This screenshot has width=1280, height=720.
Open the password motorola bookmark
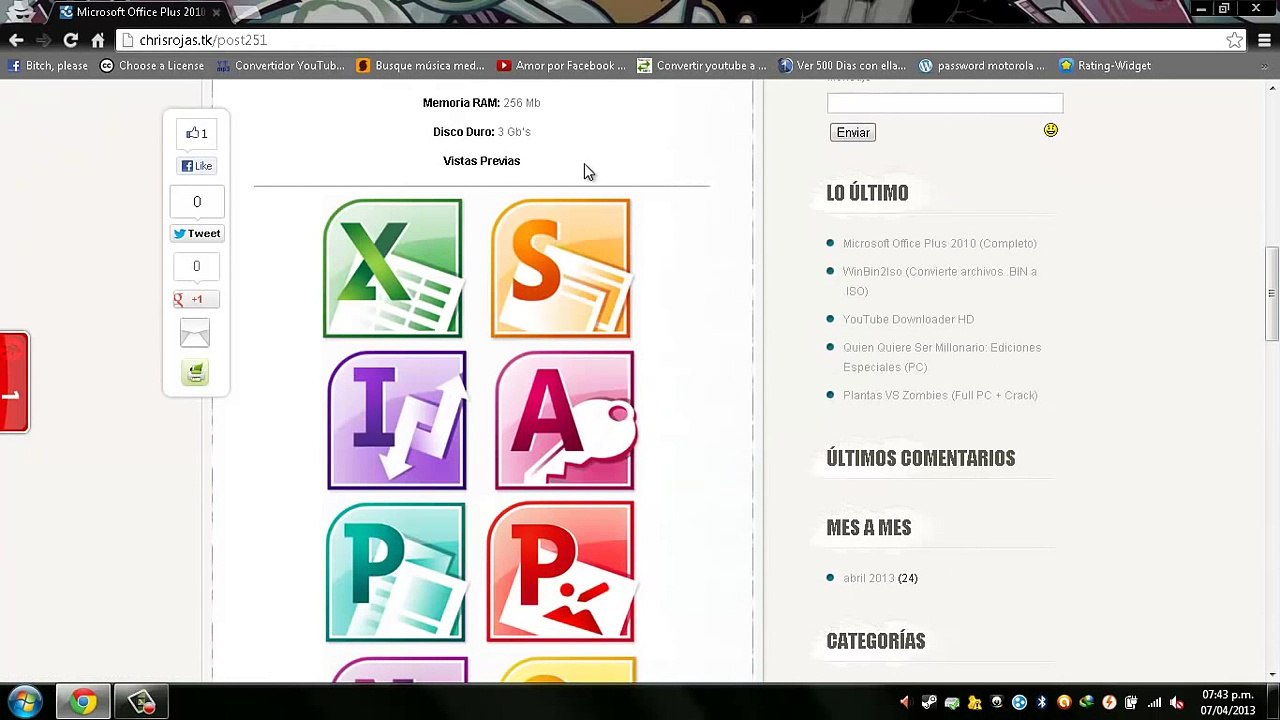pos(982,66)
